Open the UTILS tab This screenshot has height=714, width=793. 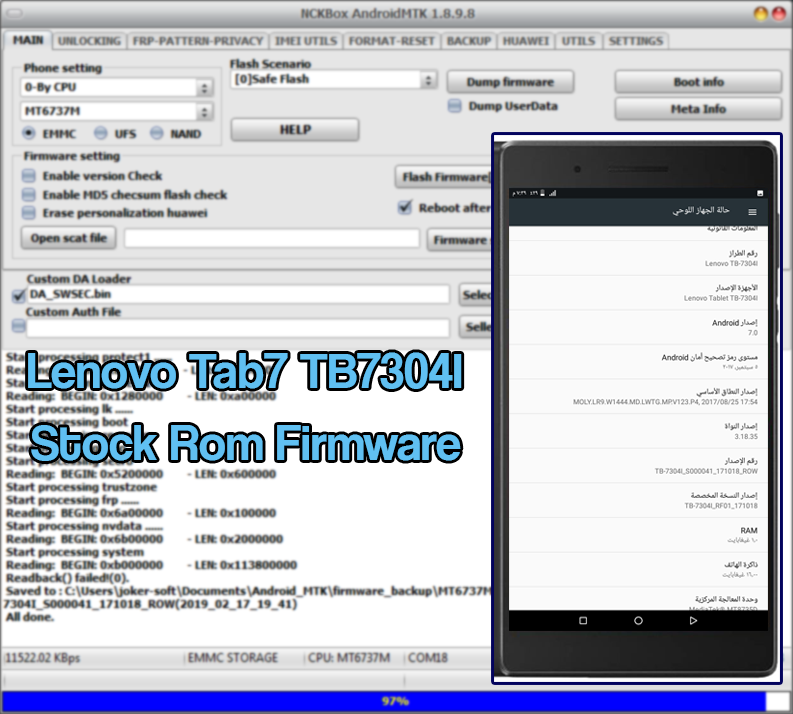pos(578,41)
